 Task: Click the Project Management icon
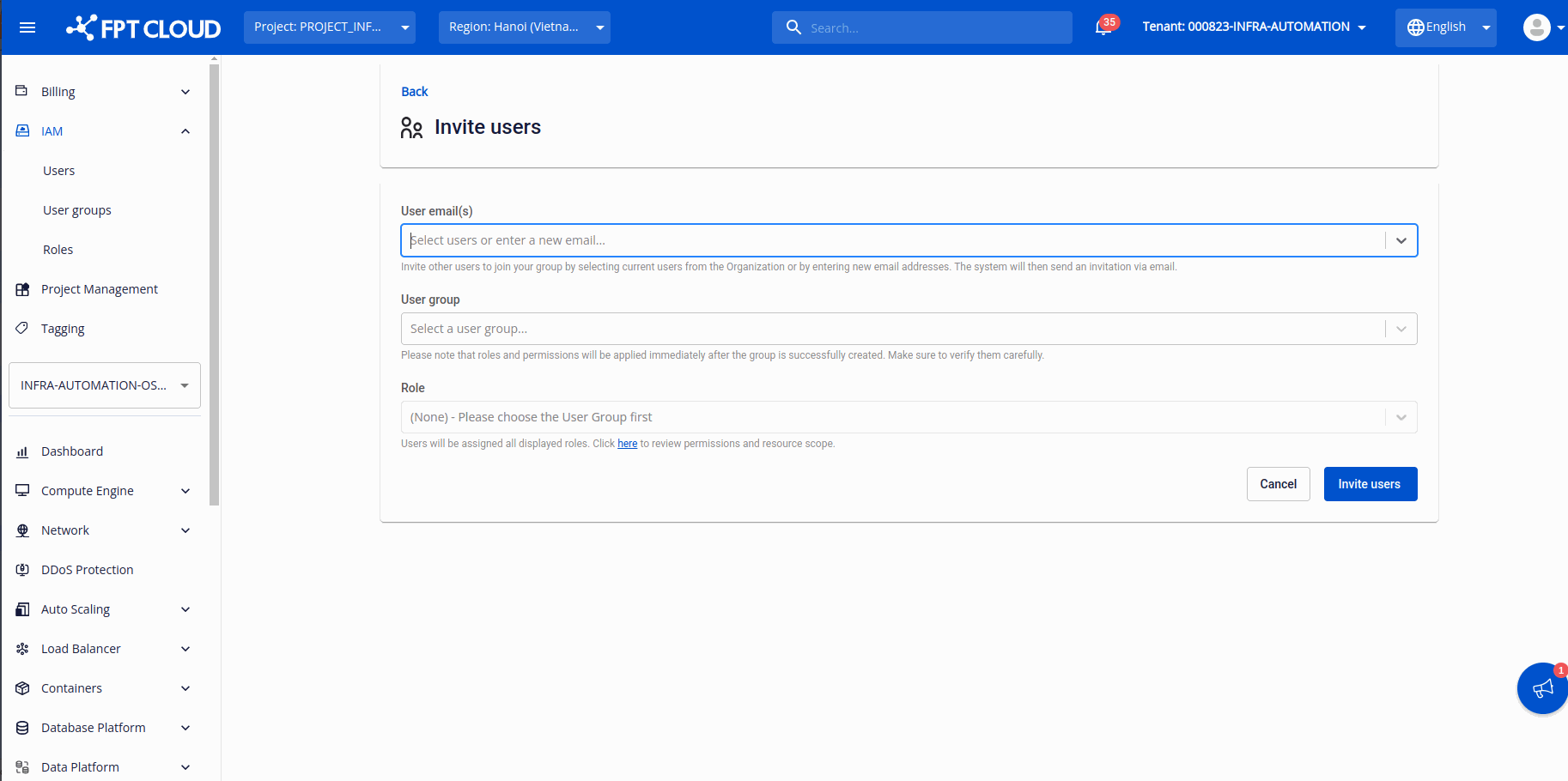pos(22,289)
